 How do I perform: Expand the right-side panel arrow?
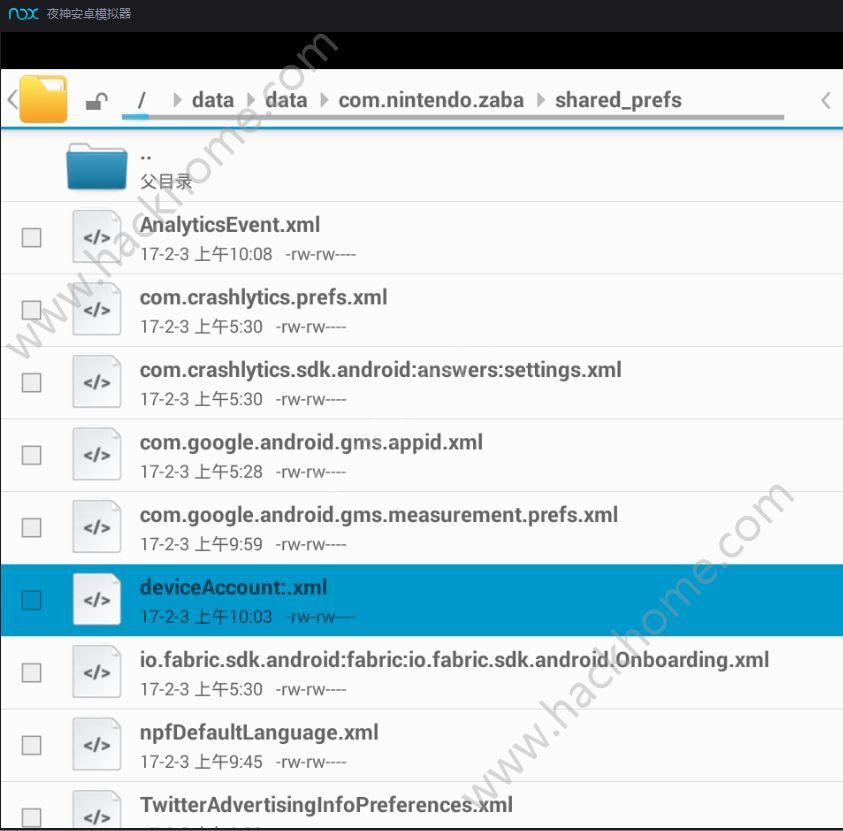click(x=825, y=100)
